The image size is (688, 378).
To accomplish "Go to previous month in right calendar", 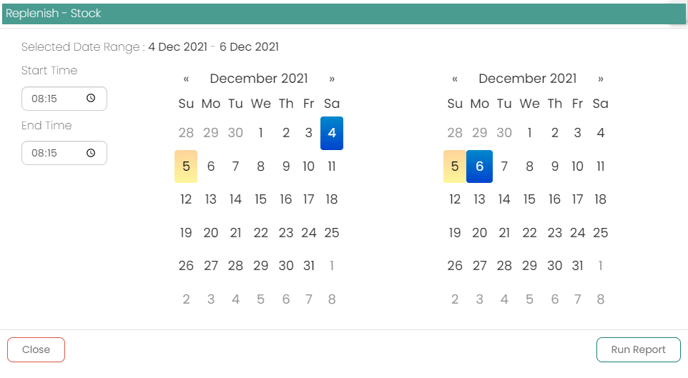I will (455, 79).
